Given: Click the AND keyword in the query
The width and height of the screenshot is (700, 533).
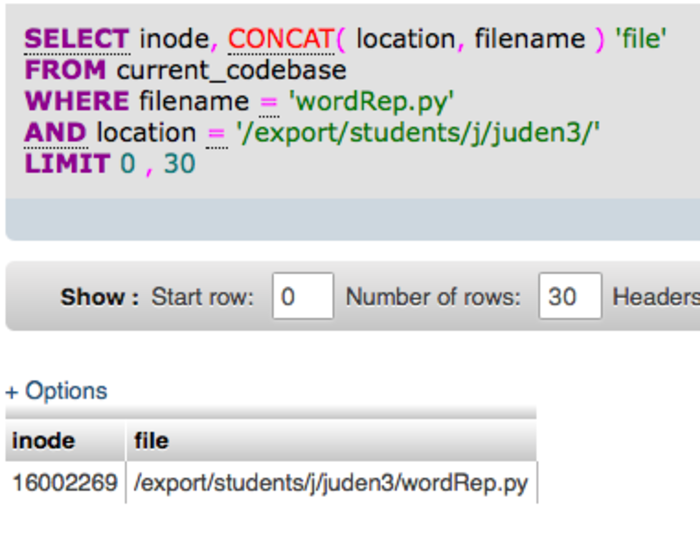Looking at the screenshot, I should [x=56, y=132].
